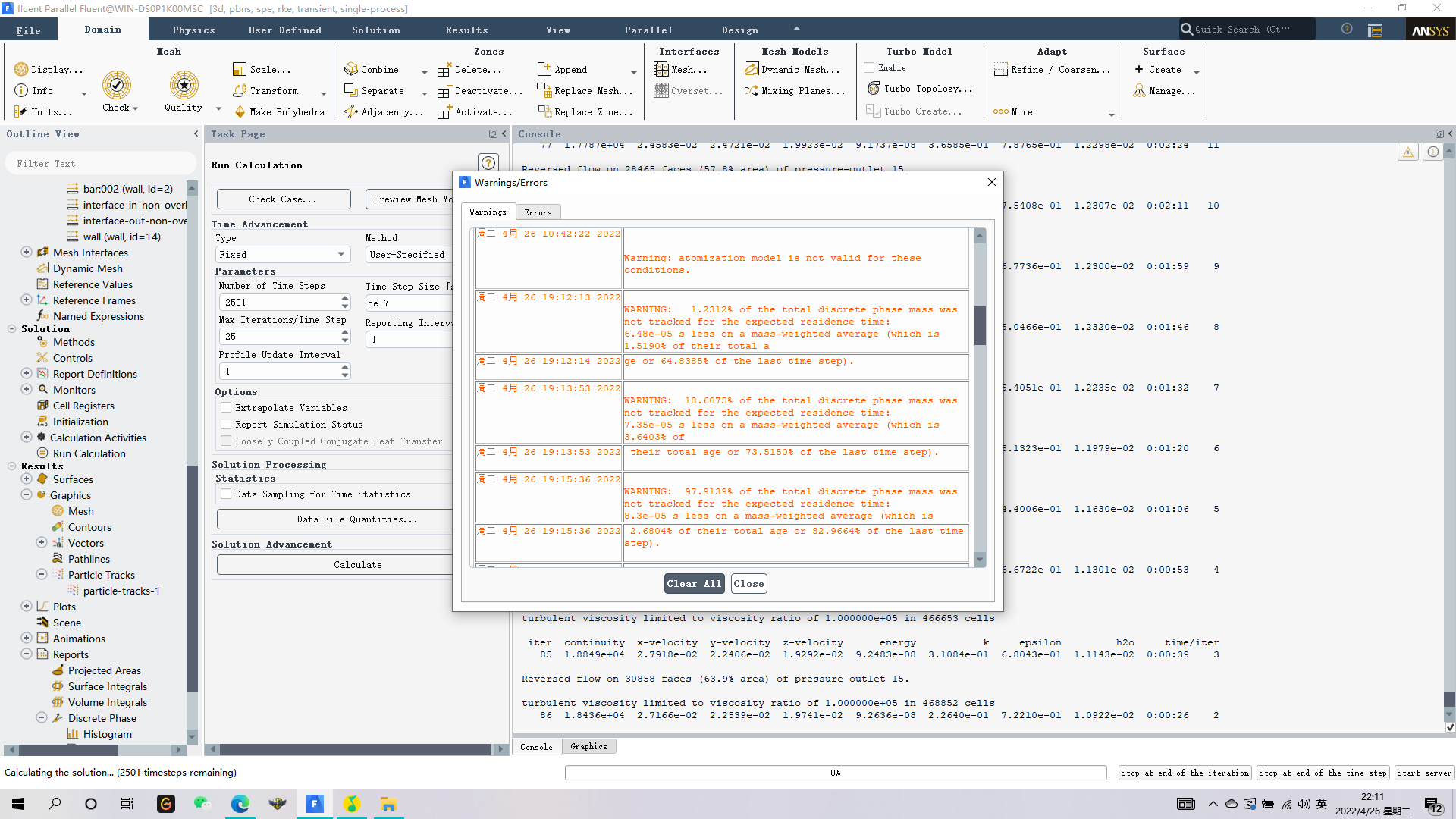
Task: Toggle Report Simulation Status checkbox
Action: (226, 425)
